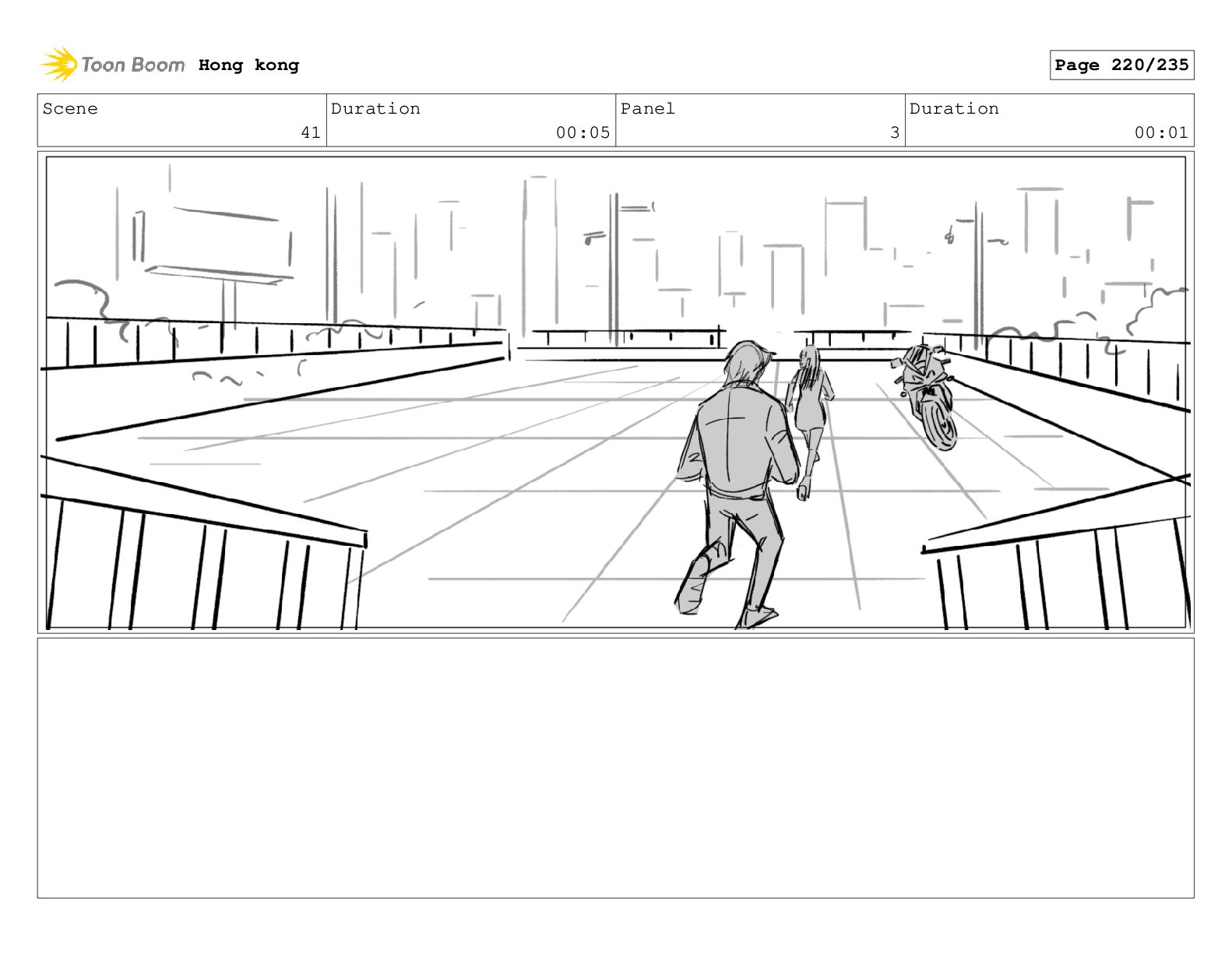
Task: Click the scene duration value '00:05'
Action: (x=583, y=132)
